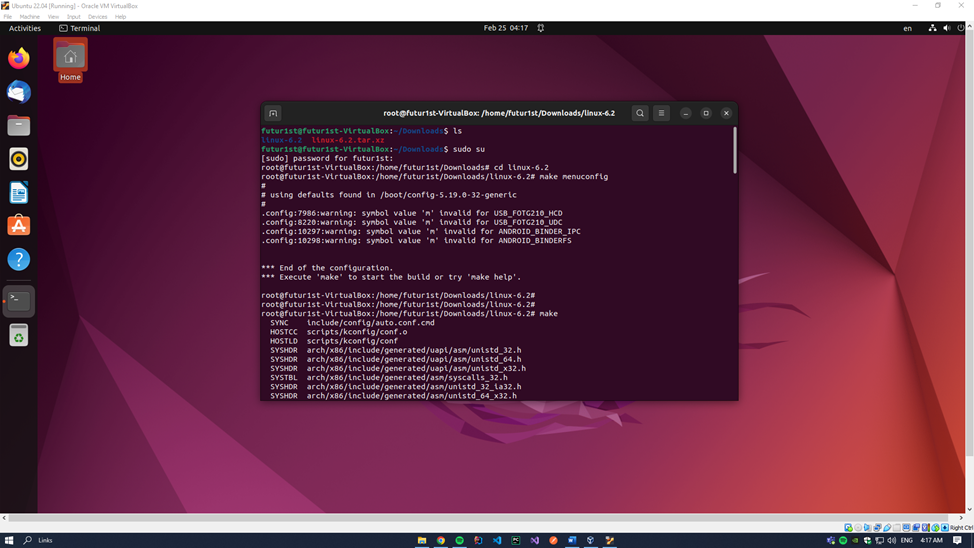
Task: Click the VirtualBox window title bar restore button
Action: click(x=938, y=6)
